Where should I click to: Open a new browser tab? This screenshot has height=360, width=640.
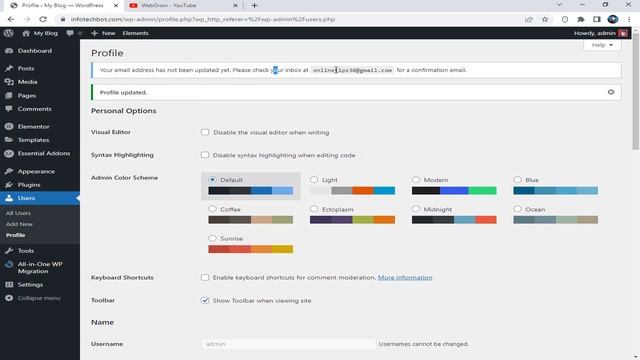click(x=254, y=5)
